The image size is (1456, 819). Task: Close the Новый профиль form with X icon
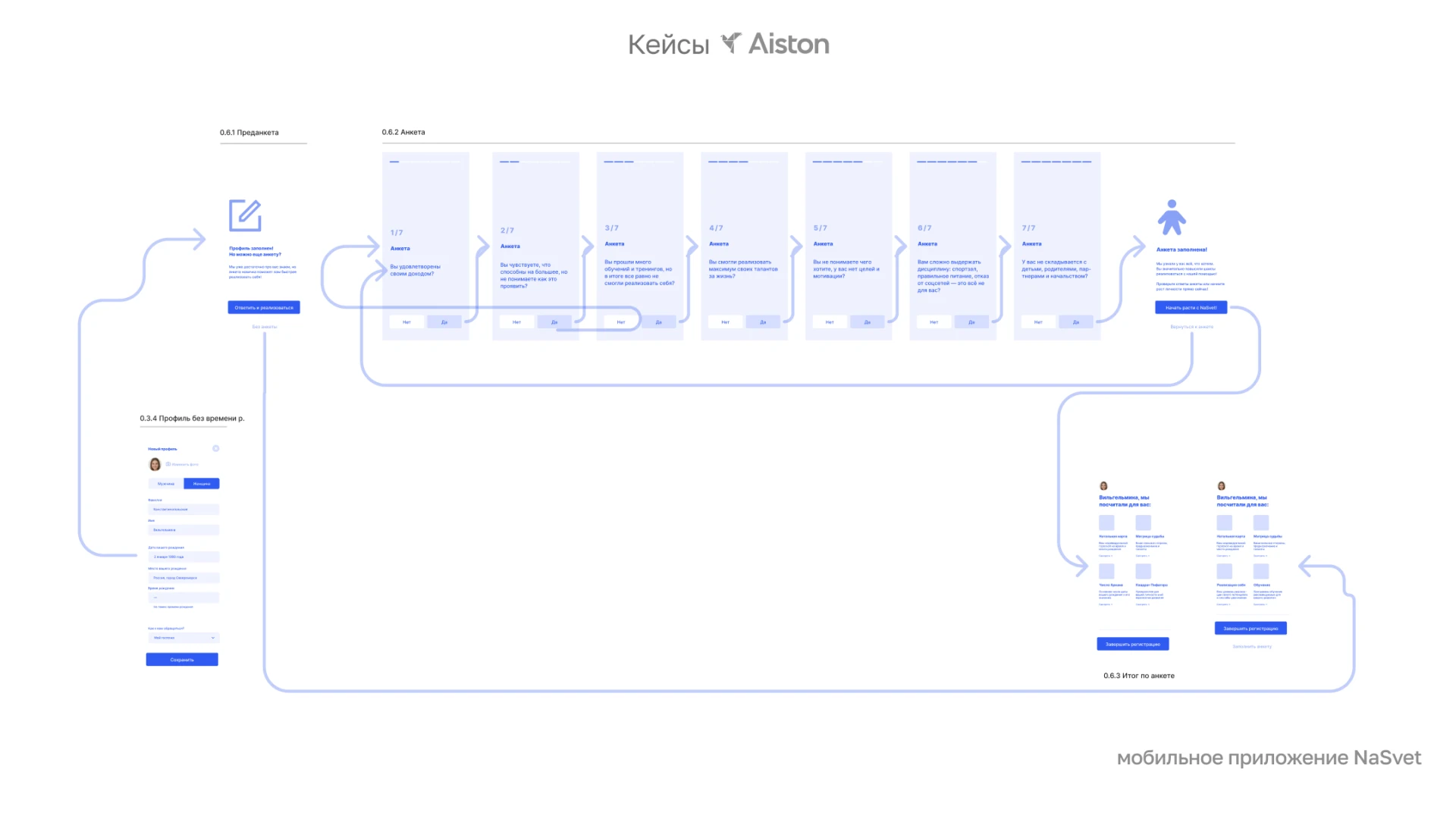pyautogui.click(x=216, y=448)
